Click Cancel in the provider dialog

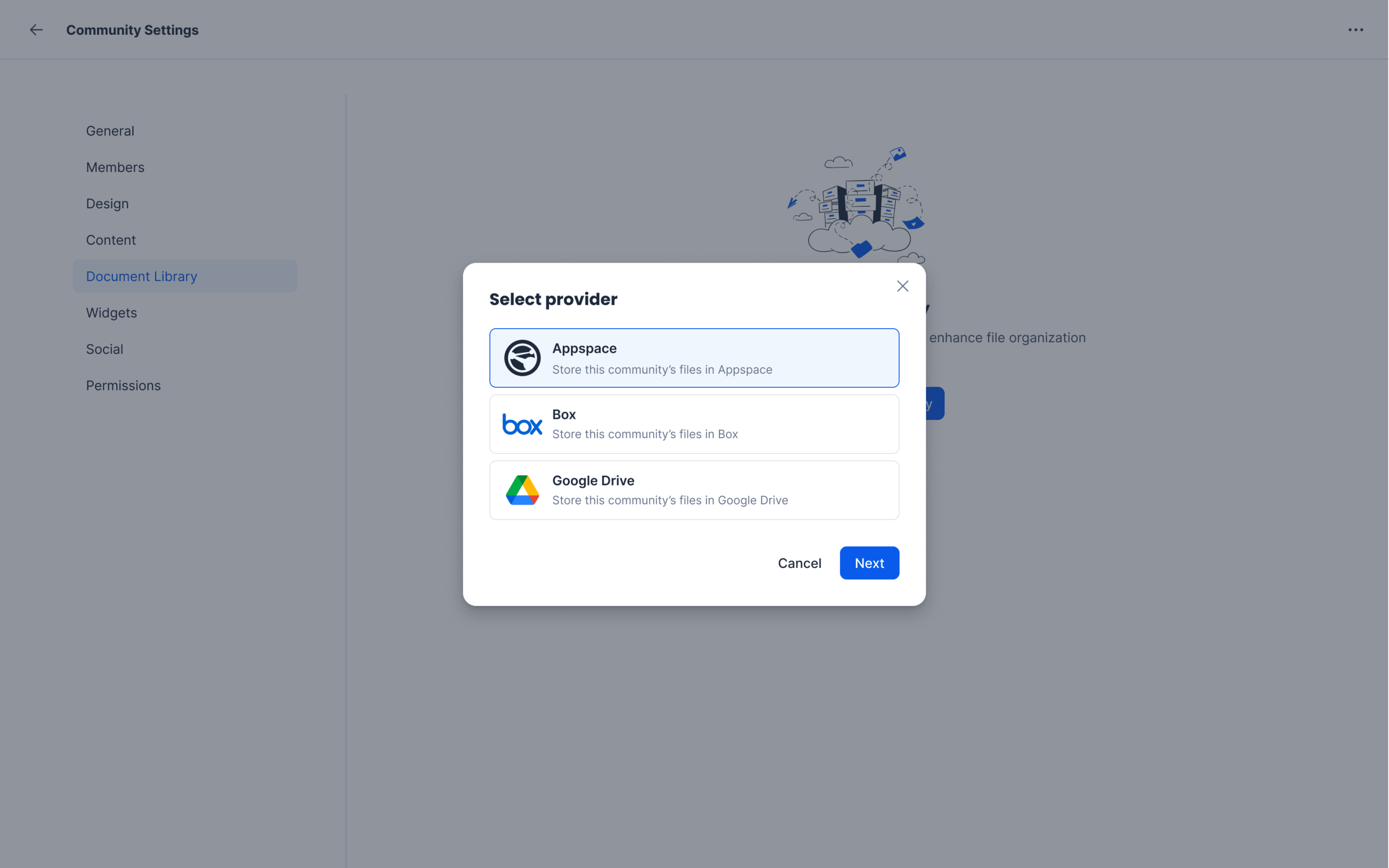799,563
